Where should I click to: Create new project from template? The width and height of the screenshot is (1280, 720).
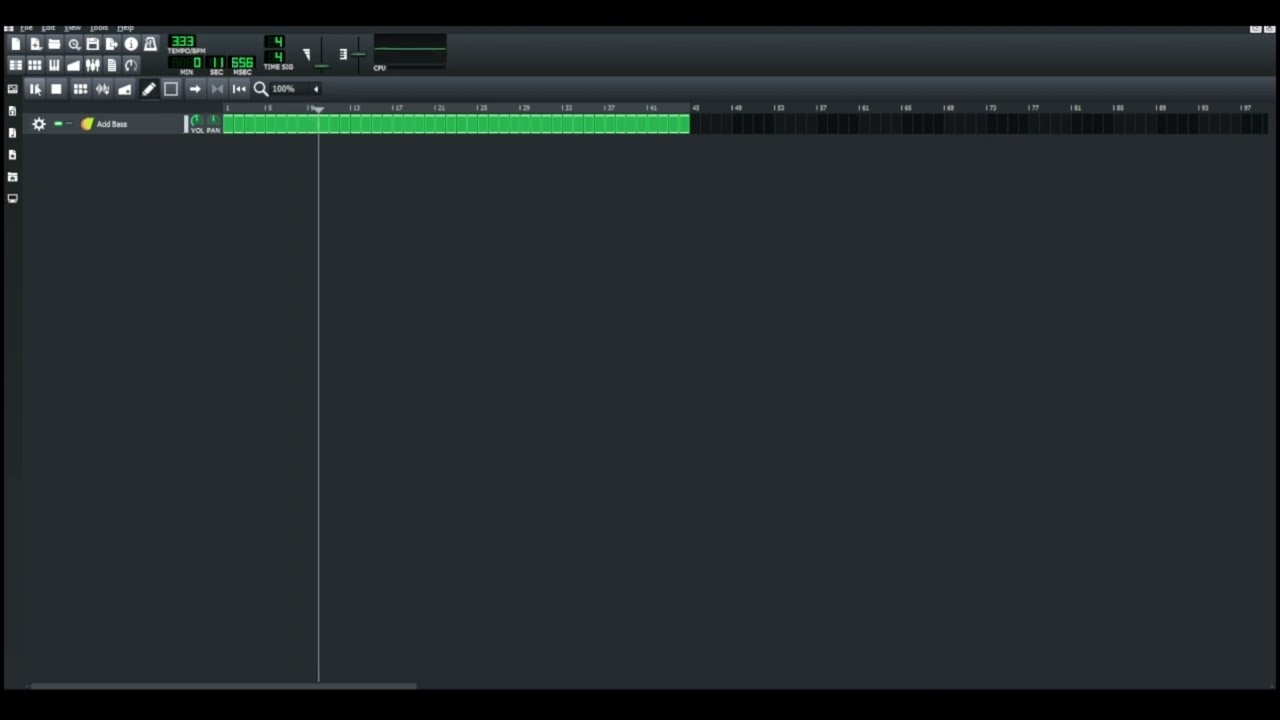point(35,44)
